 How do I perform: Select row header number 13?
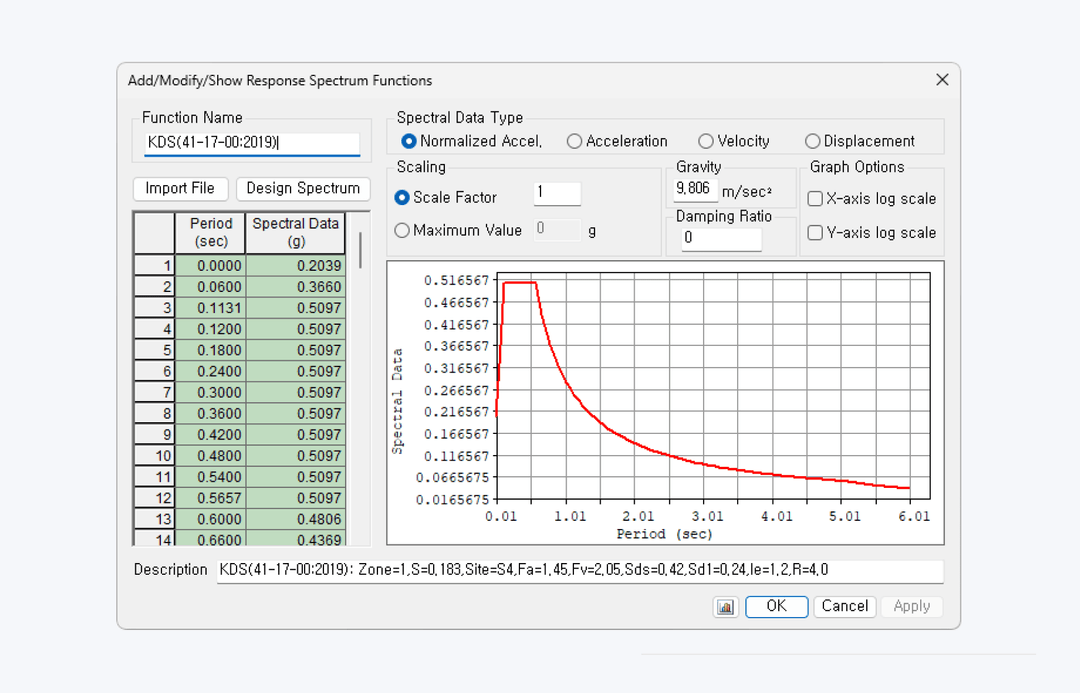(154, 519)
